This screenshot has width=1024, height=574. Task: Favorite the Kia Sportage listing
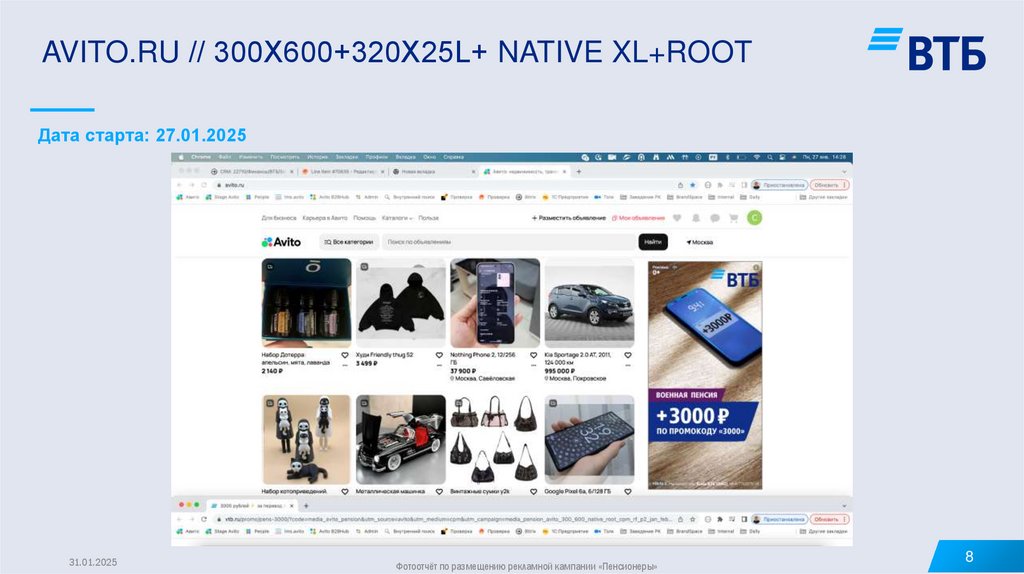point(628,355)
